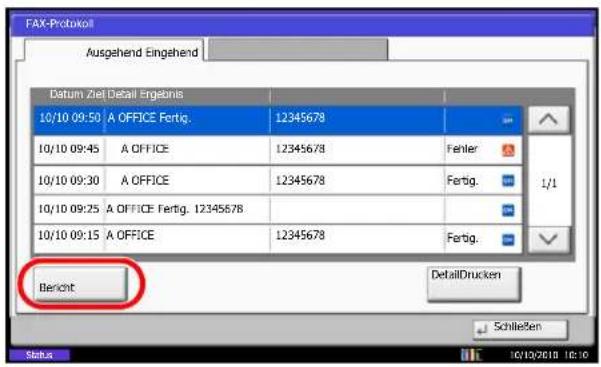Click A OFFICE in the 09:45 row
The image size is (601, 367).
pyautogui.click(x=145, y=149)
